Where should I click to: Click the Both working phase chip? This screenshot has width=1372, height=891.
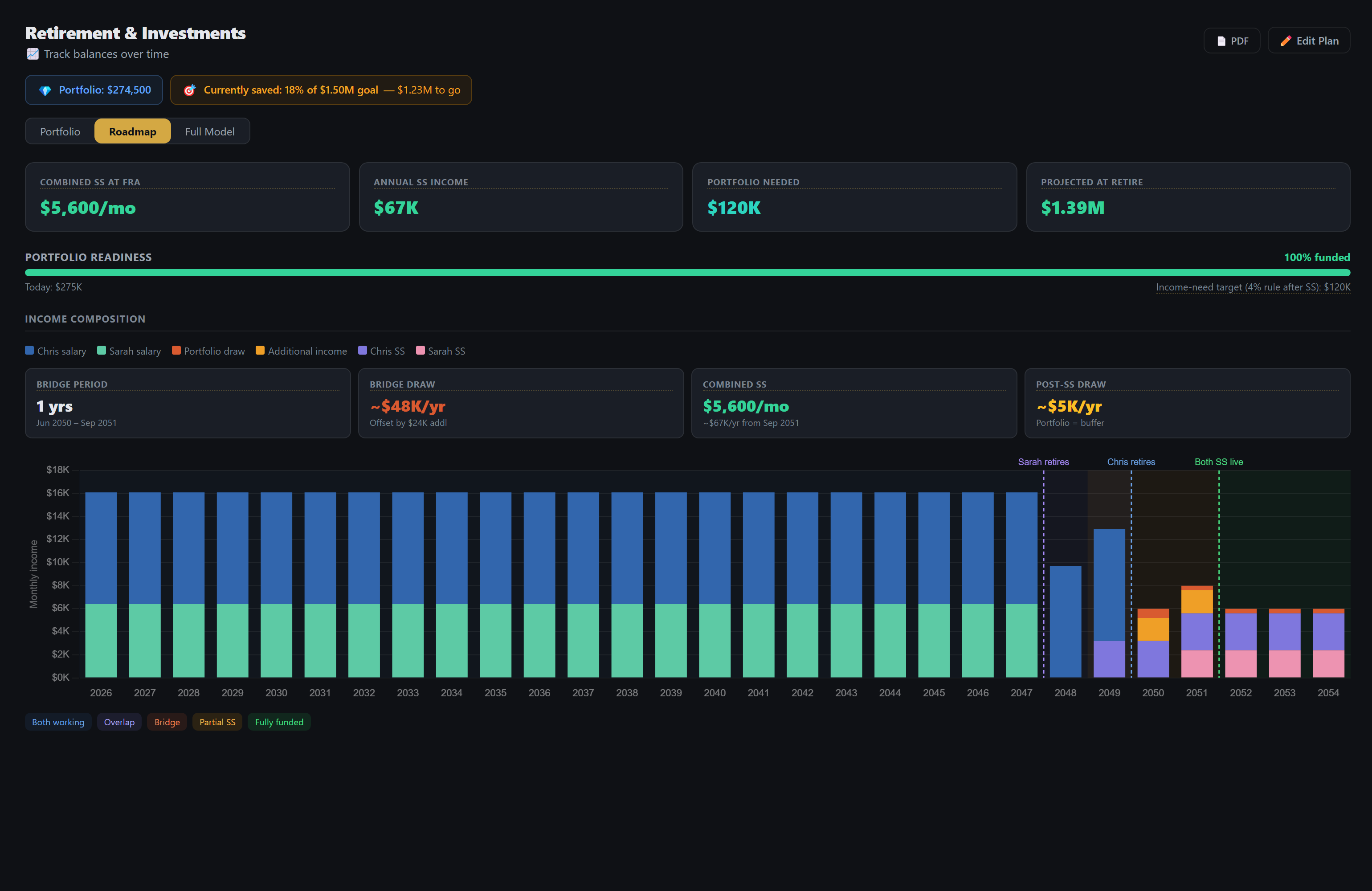[x=58, y=722]
